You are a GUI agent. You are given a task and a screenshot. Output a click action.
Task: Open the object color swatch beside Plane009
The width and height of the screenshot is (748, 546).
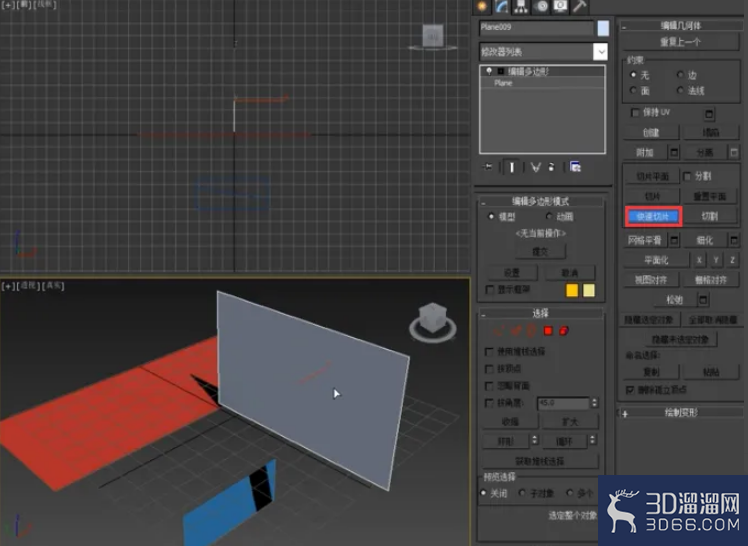(603, 28)
